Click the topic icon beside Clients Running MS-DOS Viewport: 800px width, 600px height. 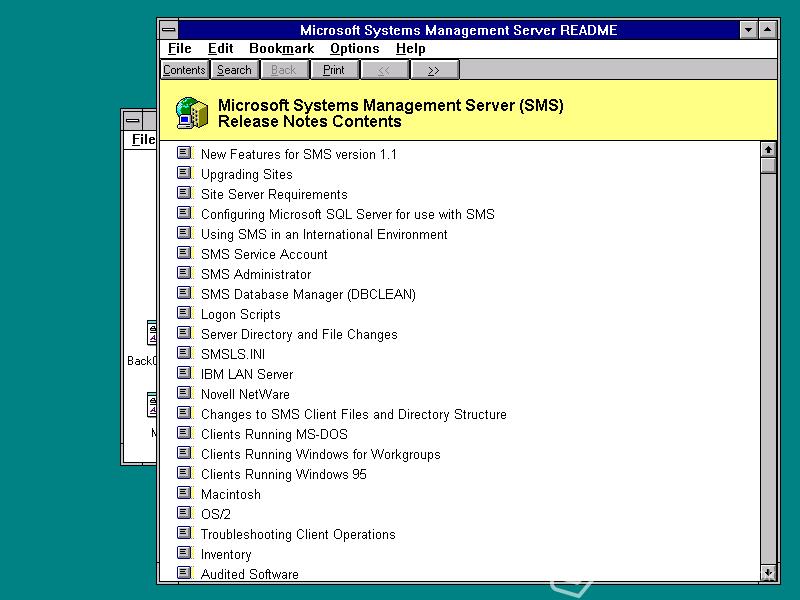[185, 433]
